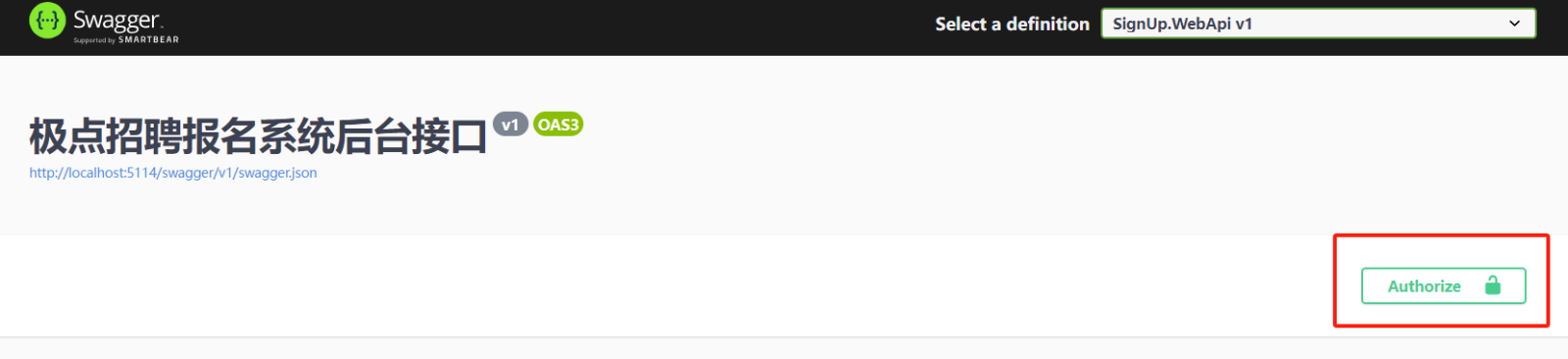The height and width of the screenshot is (359, 1568).
Task: Click the Supported by SMARTBEAR tagline
Action: coord(126,40)
